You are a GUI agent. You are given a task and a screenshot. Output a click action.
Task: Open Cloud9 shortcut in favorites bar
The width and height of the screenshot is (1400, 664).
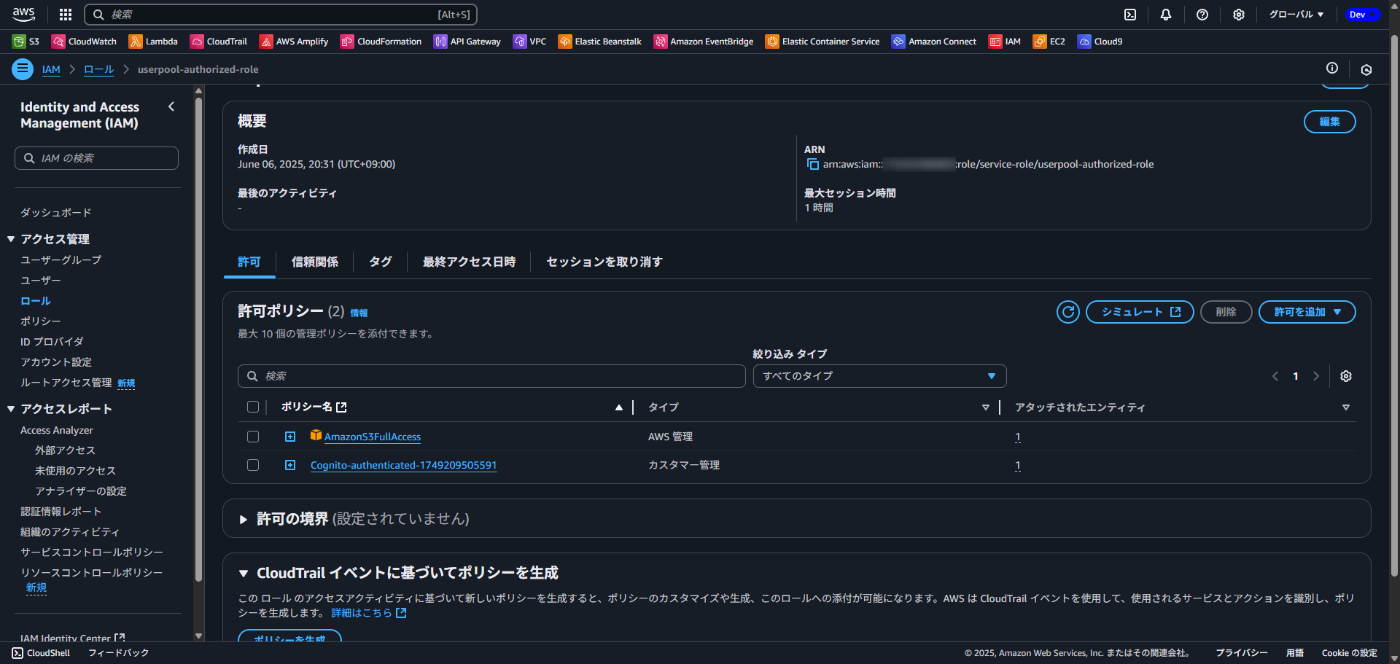1100,42
